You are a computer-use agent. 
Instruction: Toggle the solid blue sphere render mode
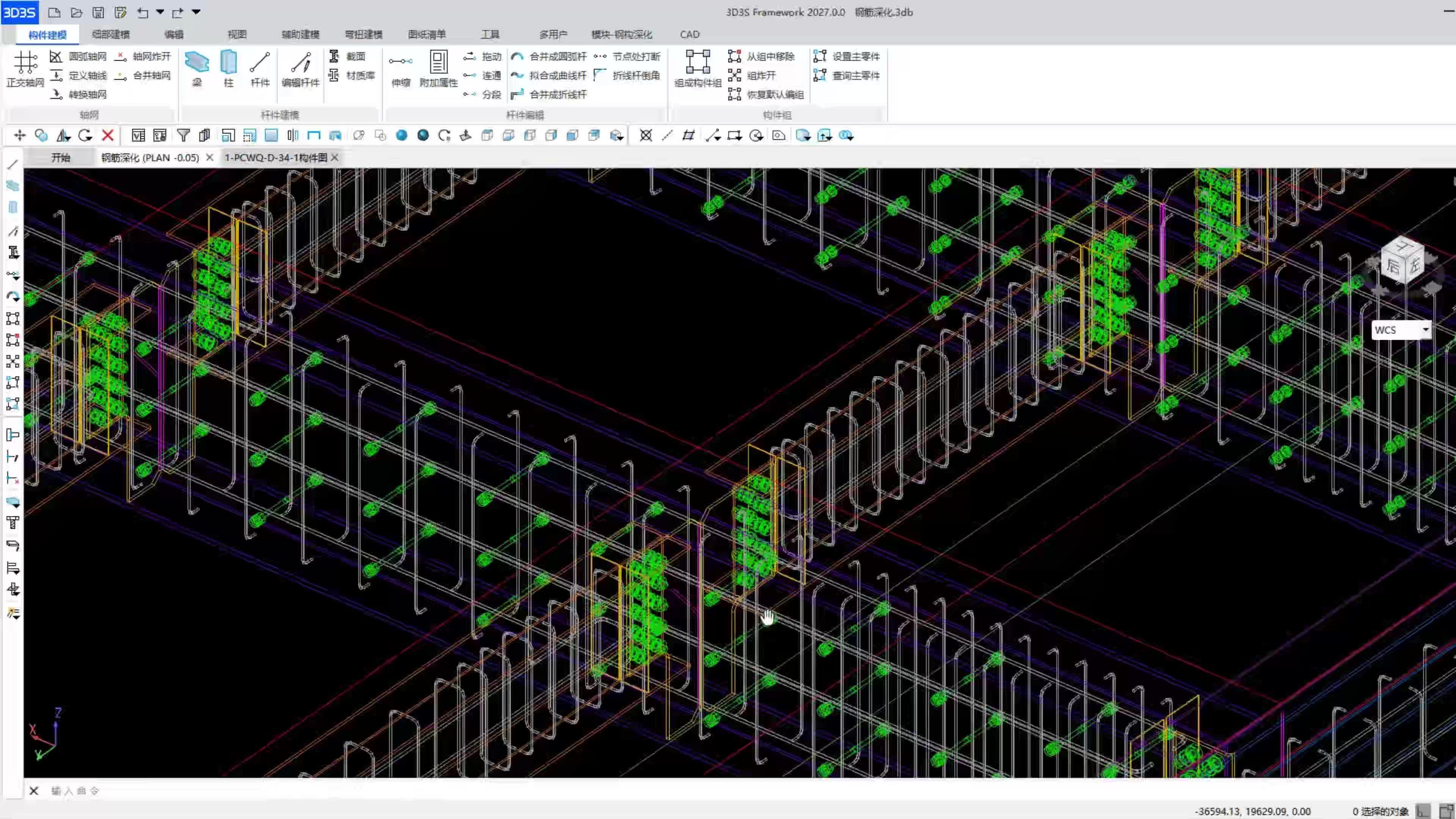pyautogui.click(x=402, y=136)
